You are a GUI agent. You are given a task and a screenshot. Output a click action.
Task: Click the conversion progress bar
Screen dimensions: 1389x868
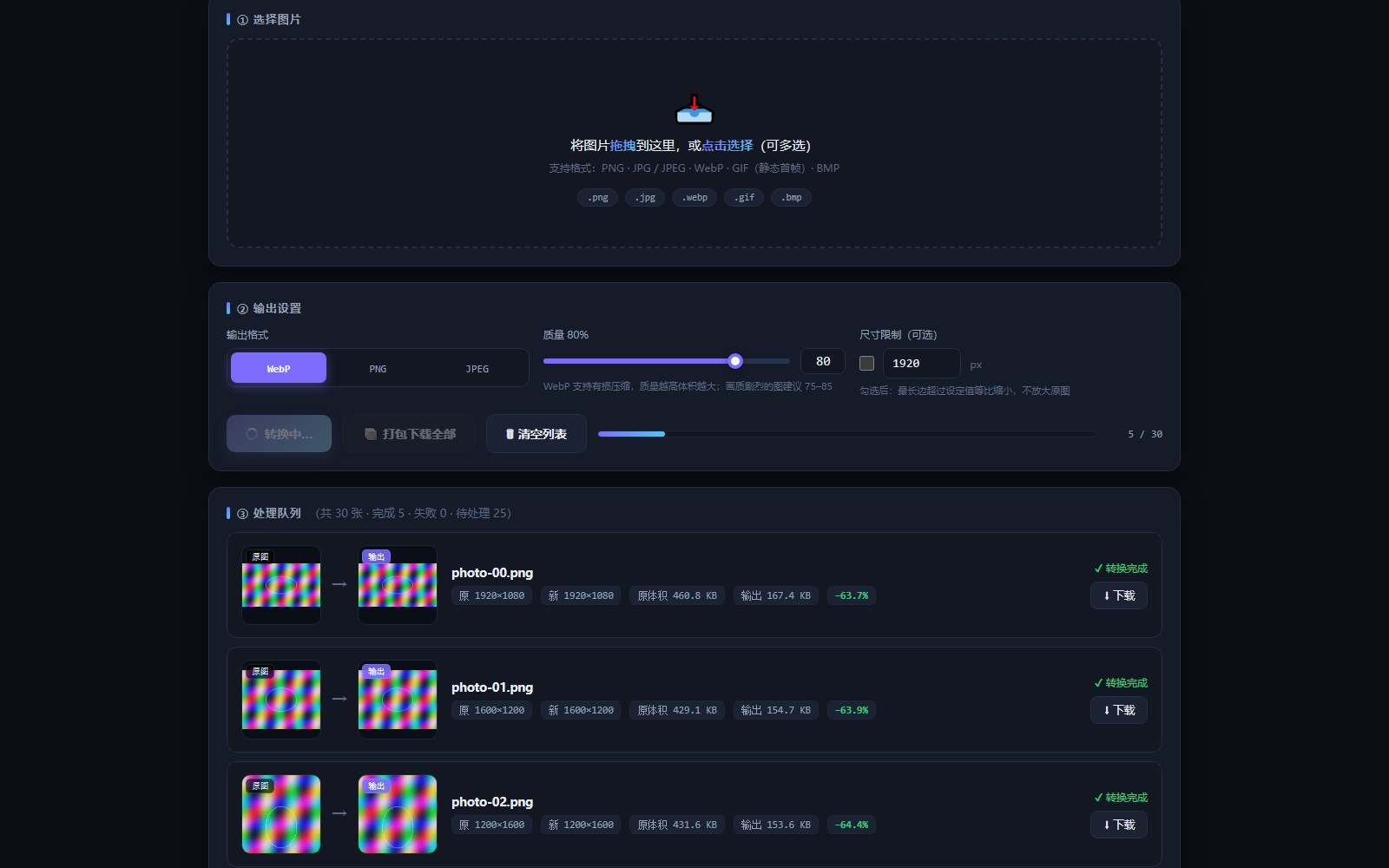tap(846, 433)
